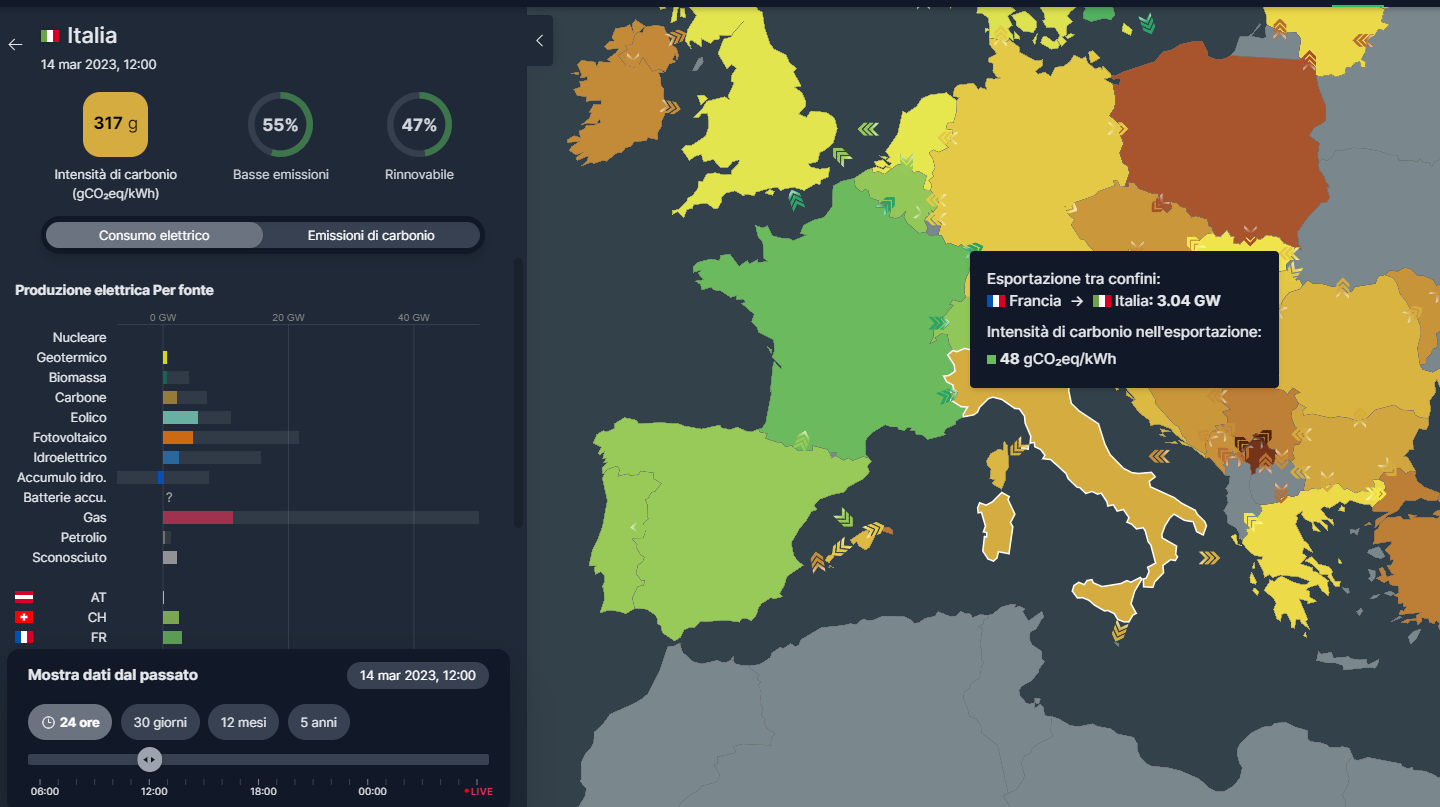This screenshot has height=807, width=1440.
Task: Click the Batterie accu. question mark
Action: [170, 497]
